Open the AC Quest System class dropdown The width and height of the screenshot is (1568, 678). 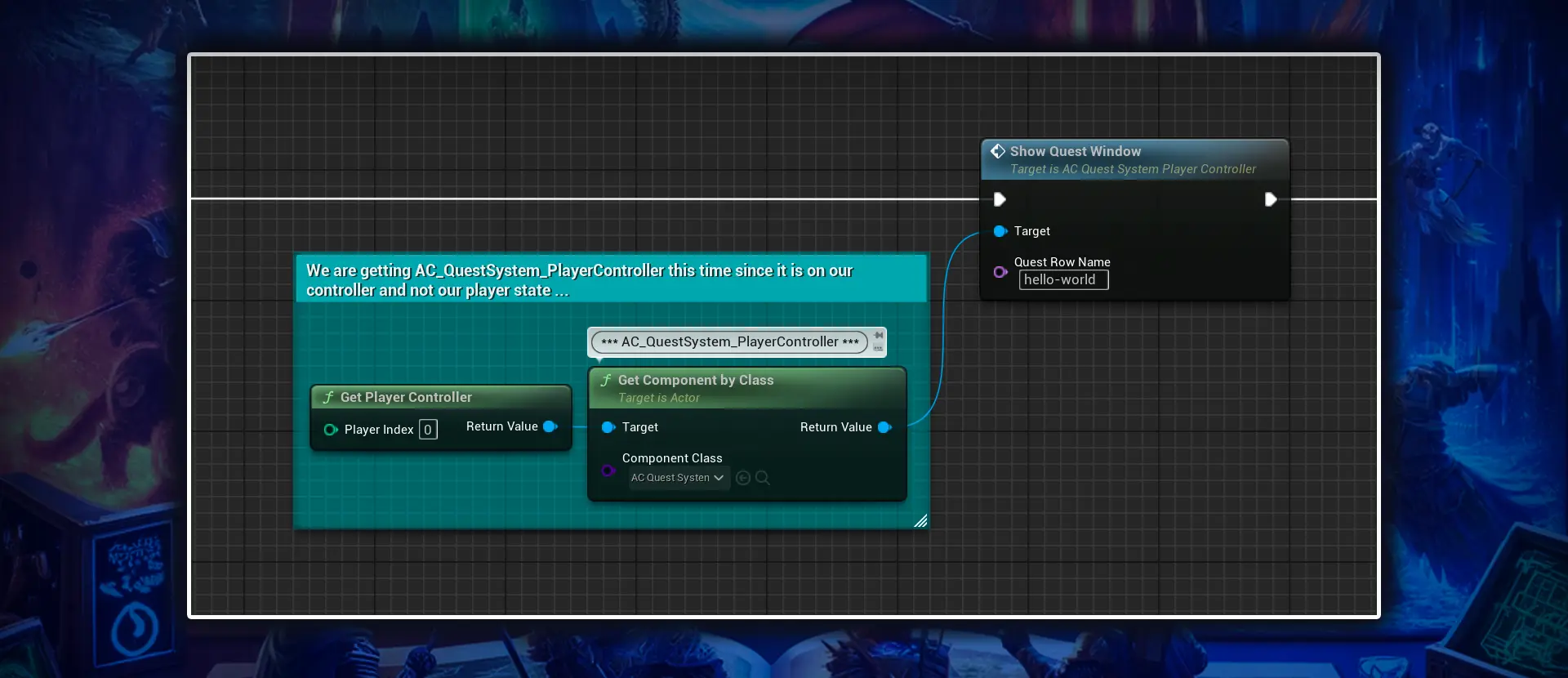point(679,478)
